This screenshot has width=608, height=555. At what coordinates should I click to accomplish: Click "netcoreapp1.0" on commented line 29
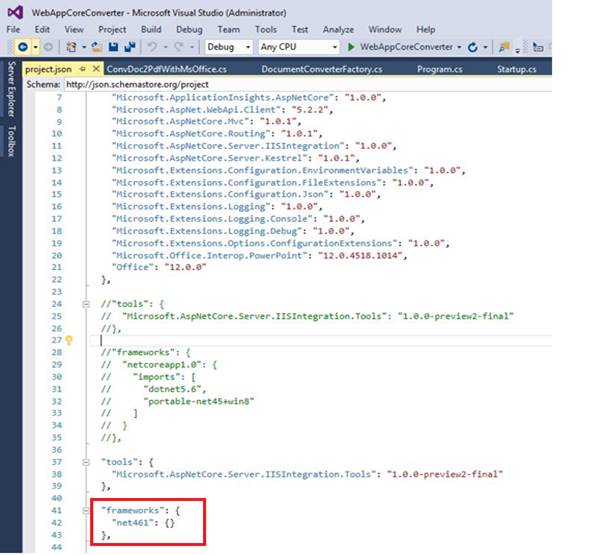[x=162, y=365]
